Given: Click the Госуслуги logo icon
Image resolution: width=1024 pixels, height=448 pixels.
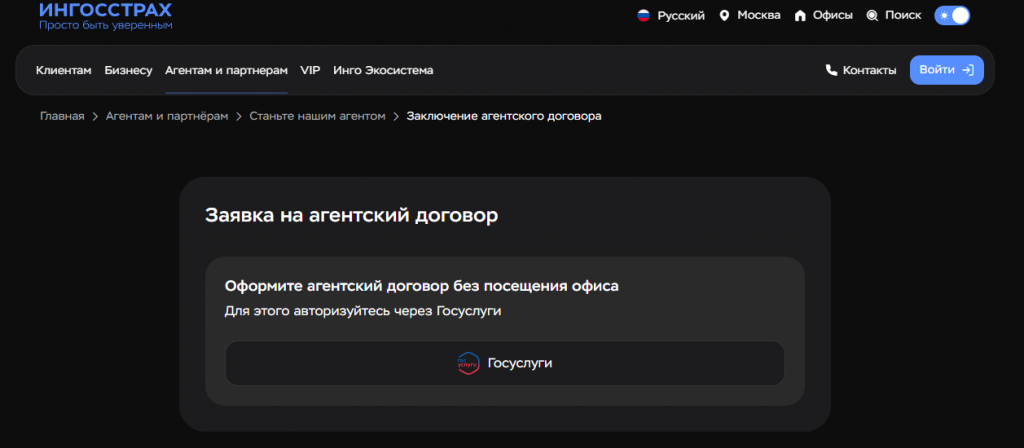Looking at the screenshot, I should click(468, 362).
